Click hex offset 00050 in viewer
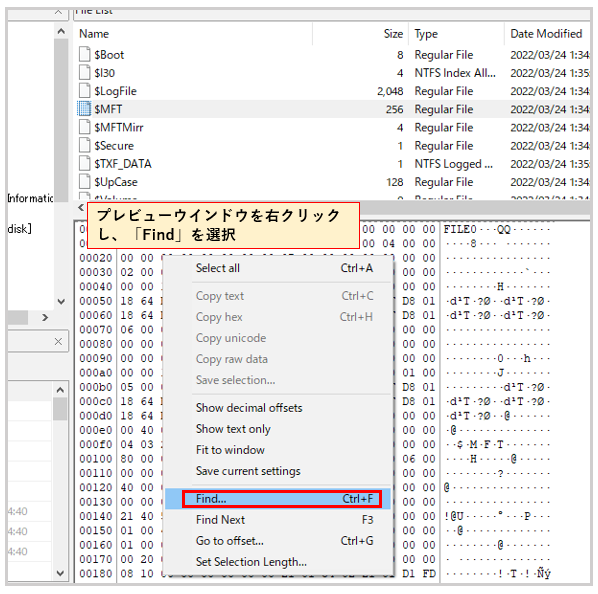This screenshot has width=598, height=594. point(96,301)
